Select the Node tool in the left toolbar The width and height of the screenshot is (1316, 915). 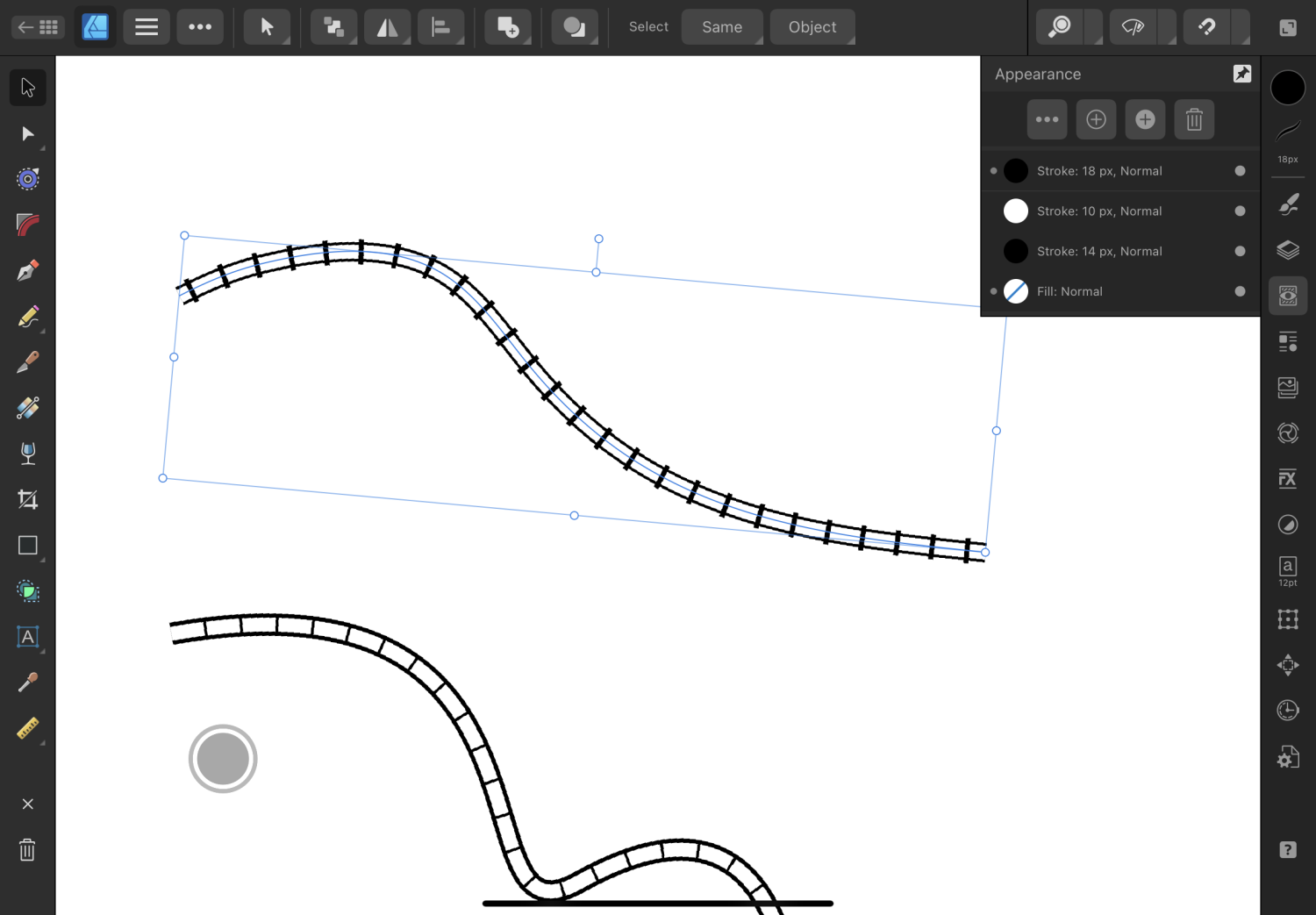(x=27, y=133)
